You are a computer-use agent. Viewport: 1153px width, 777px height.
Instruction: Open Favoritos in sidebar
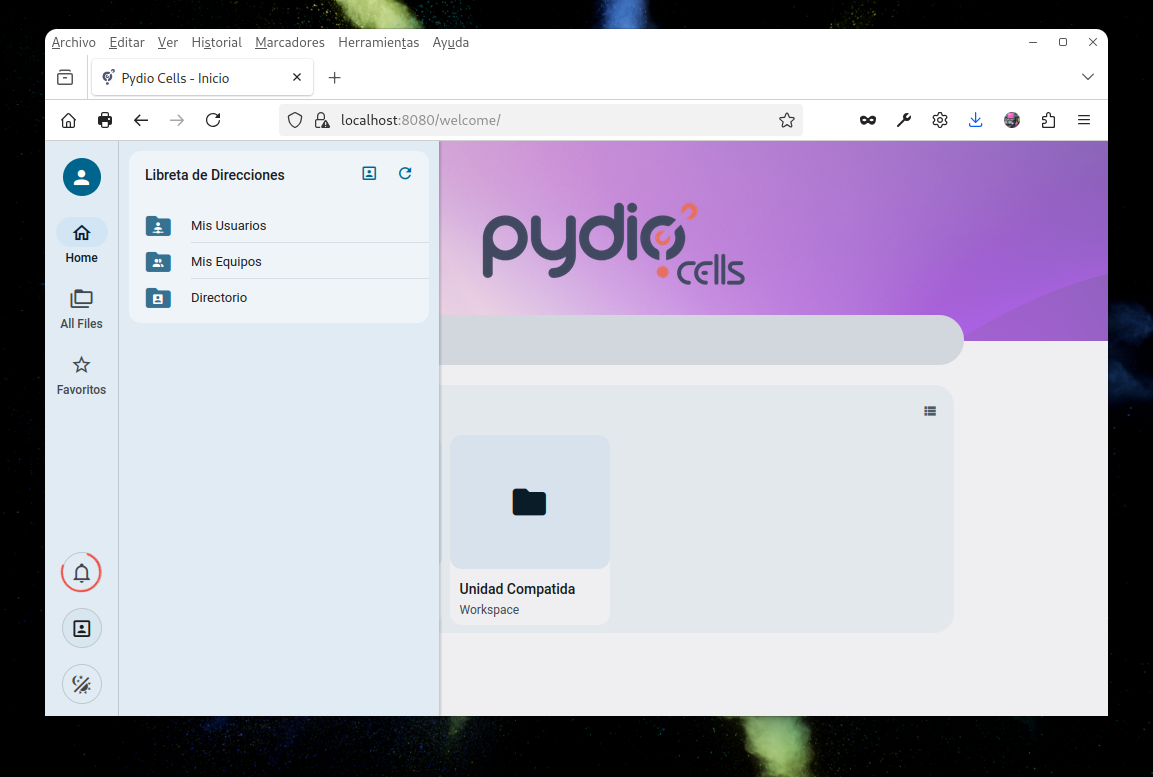[x=82, y=376]
